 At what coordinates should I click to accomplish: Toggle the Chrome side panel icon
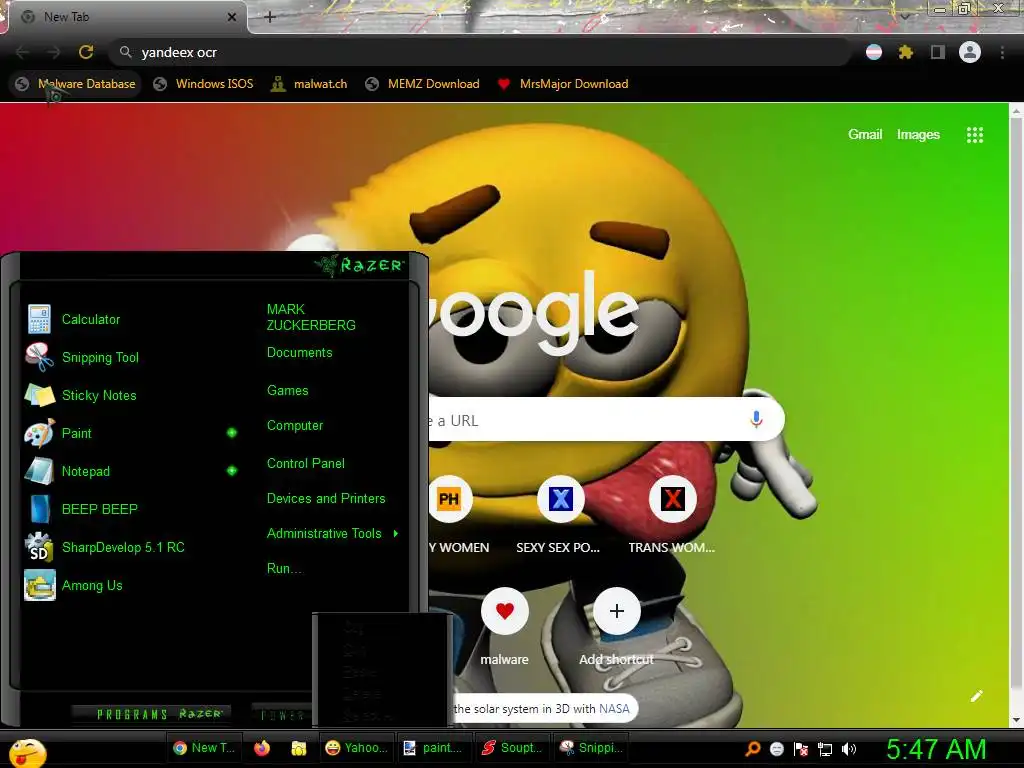(938, 52)
